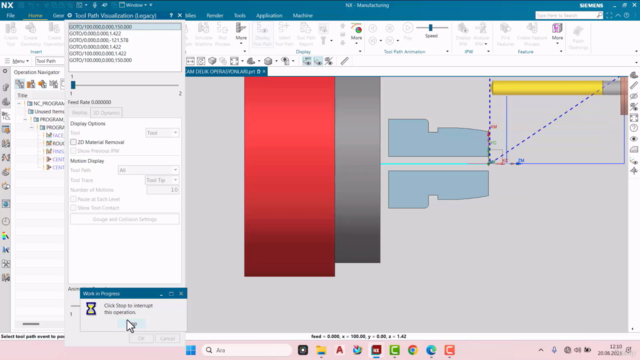Click the Find Features icon

(x=505, y=34)
